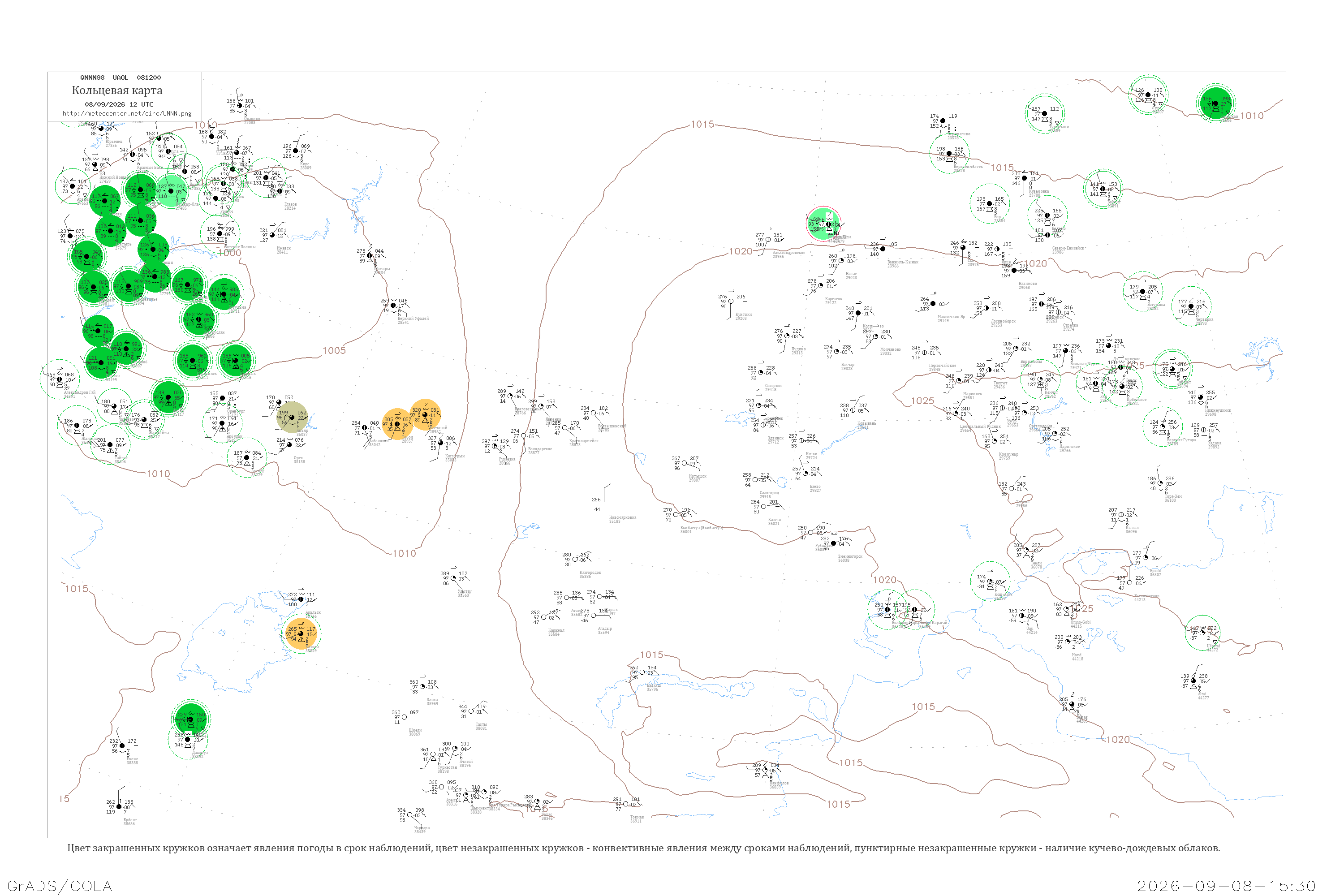Image resolution: width=1344 pixels, height=896 pixels.
Task: Click the 1005 isobar label
Action: click(x=334, y=351)
